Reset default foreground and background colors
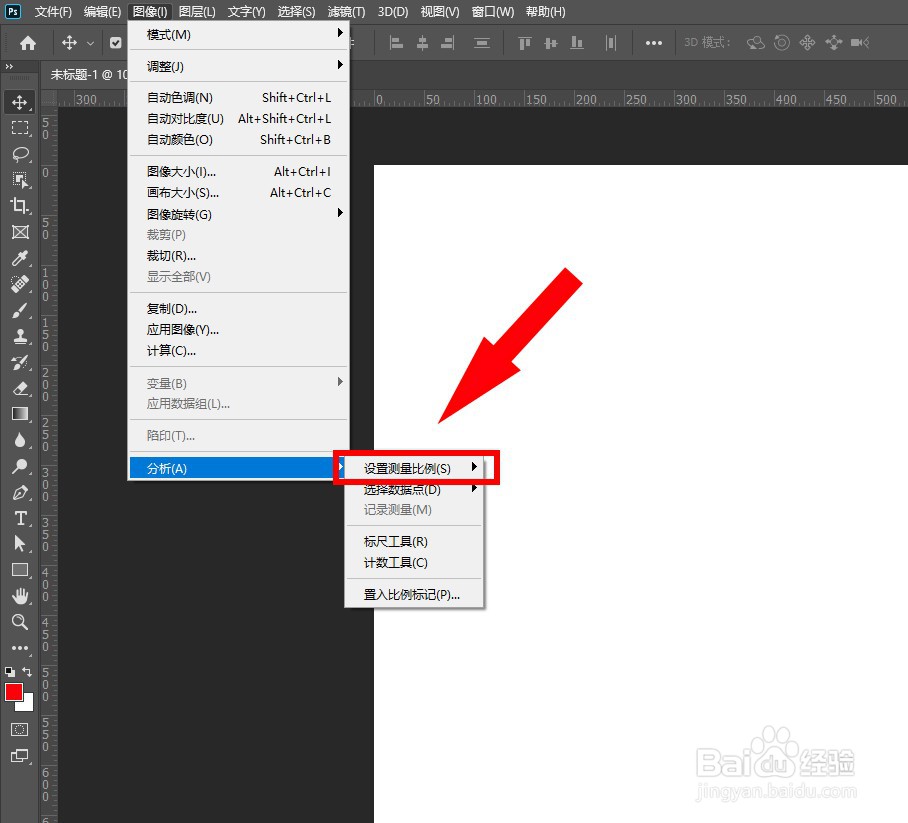This screenshot has height=823, width=908. 10,672
